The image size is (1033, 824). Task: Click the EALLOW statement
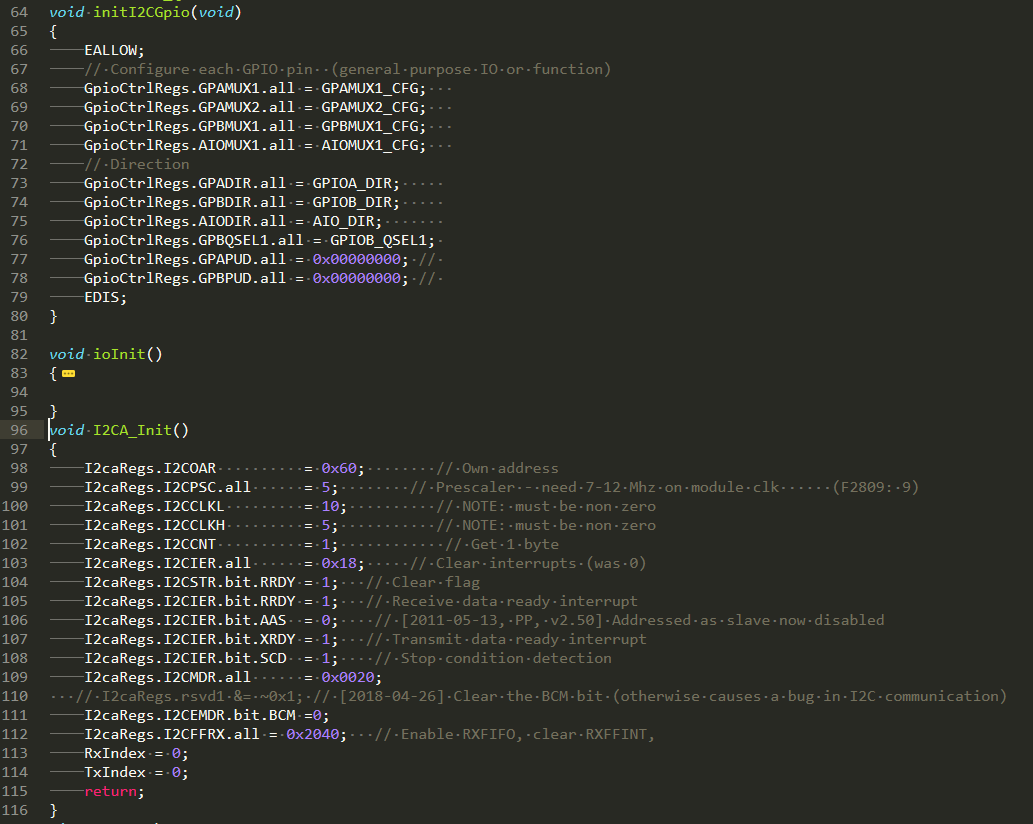[x=114, y=50]
